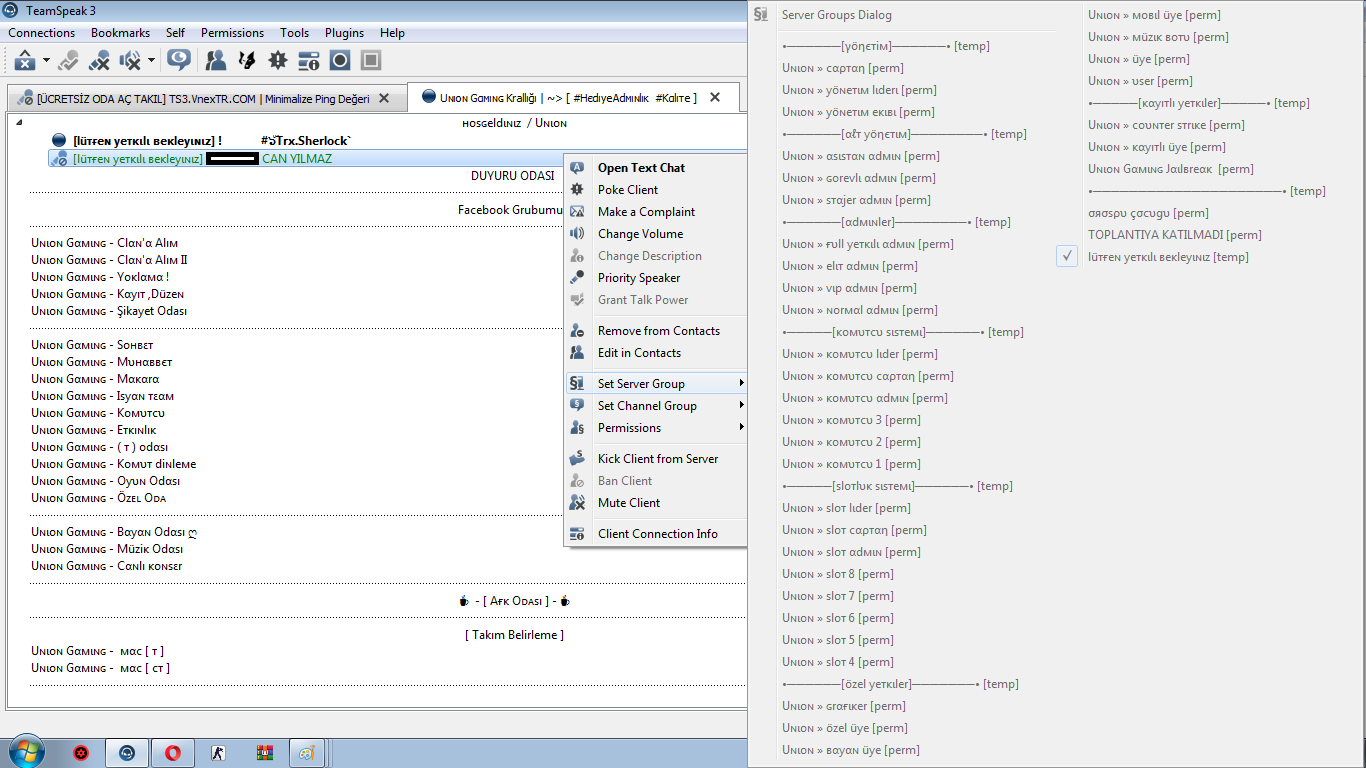Click the Remove from Contacts icon
Viewport: 1366px width, 768px height.
coord(577,331)
